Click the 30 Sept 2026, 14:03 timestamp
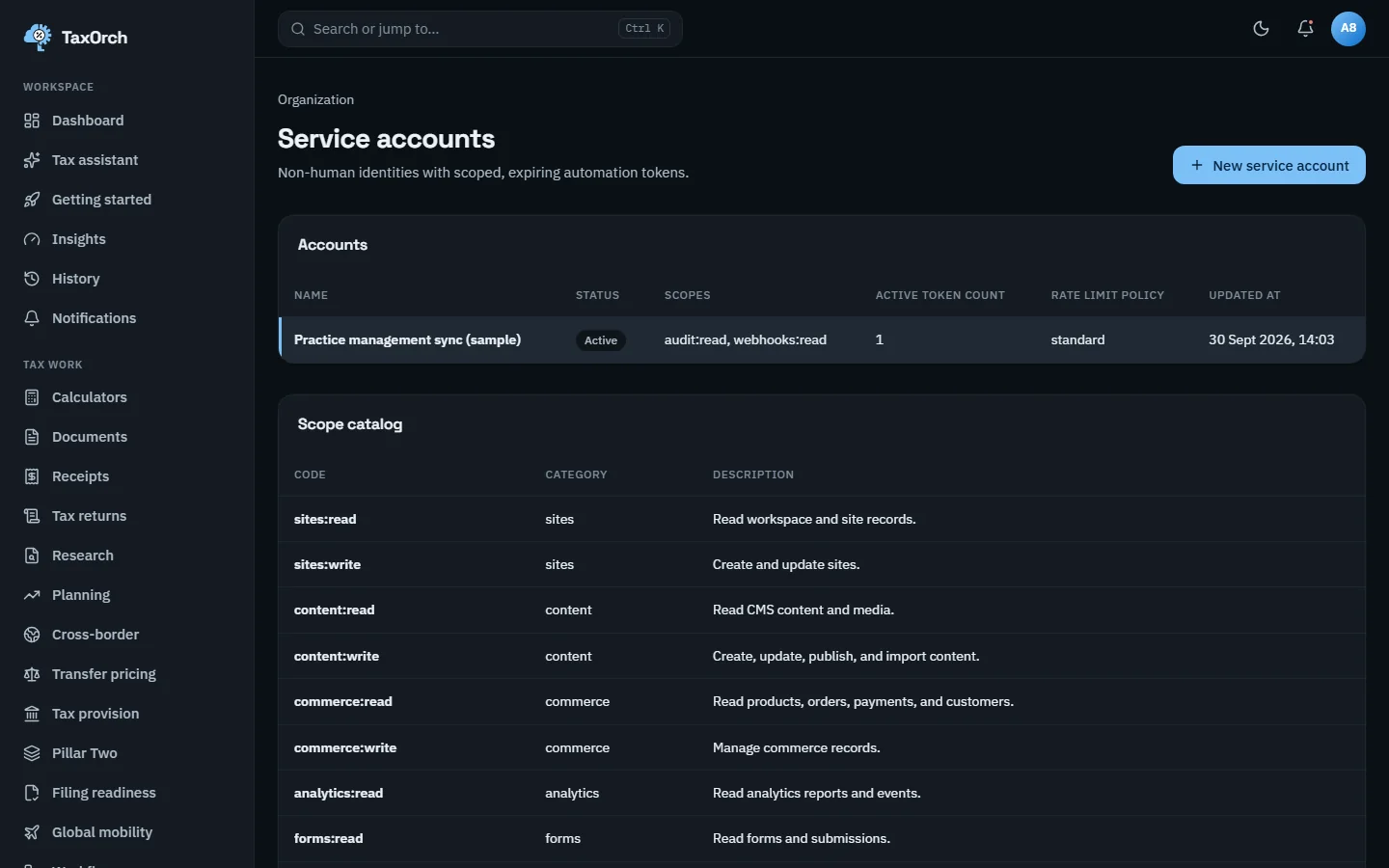The width and height of the screenshot is (1389, 868). point(1271,339)
